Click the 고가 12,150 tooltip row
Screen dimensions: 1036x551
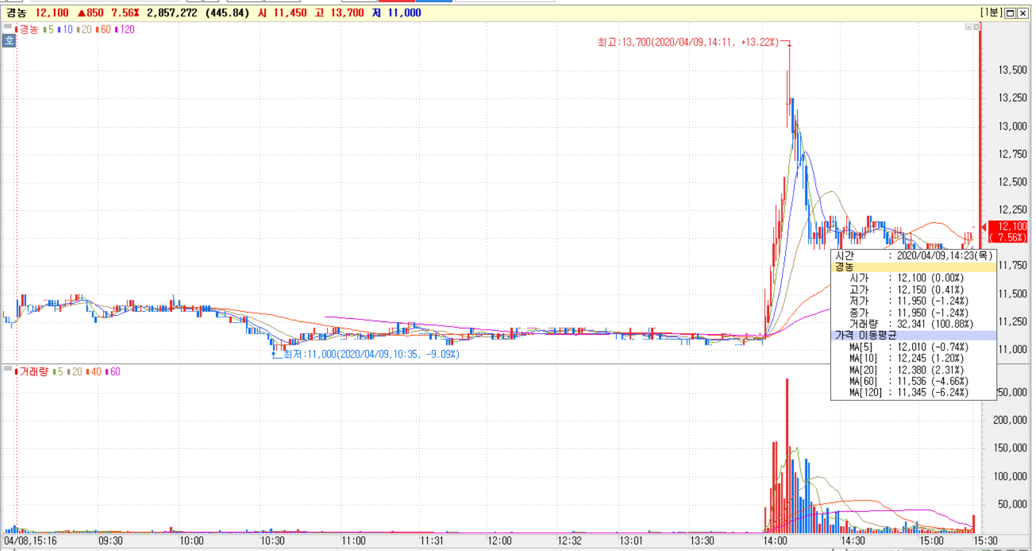[x=914, y=290]
